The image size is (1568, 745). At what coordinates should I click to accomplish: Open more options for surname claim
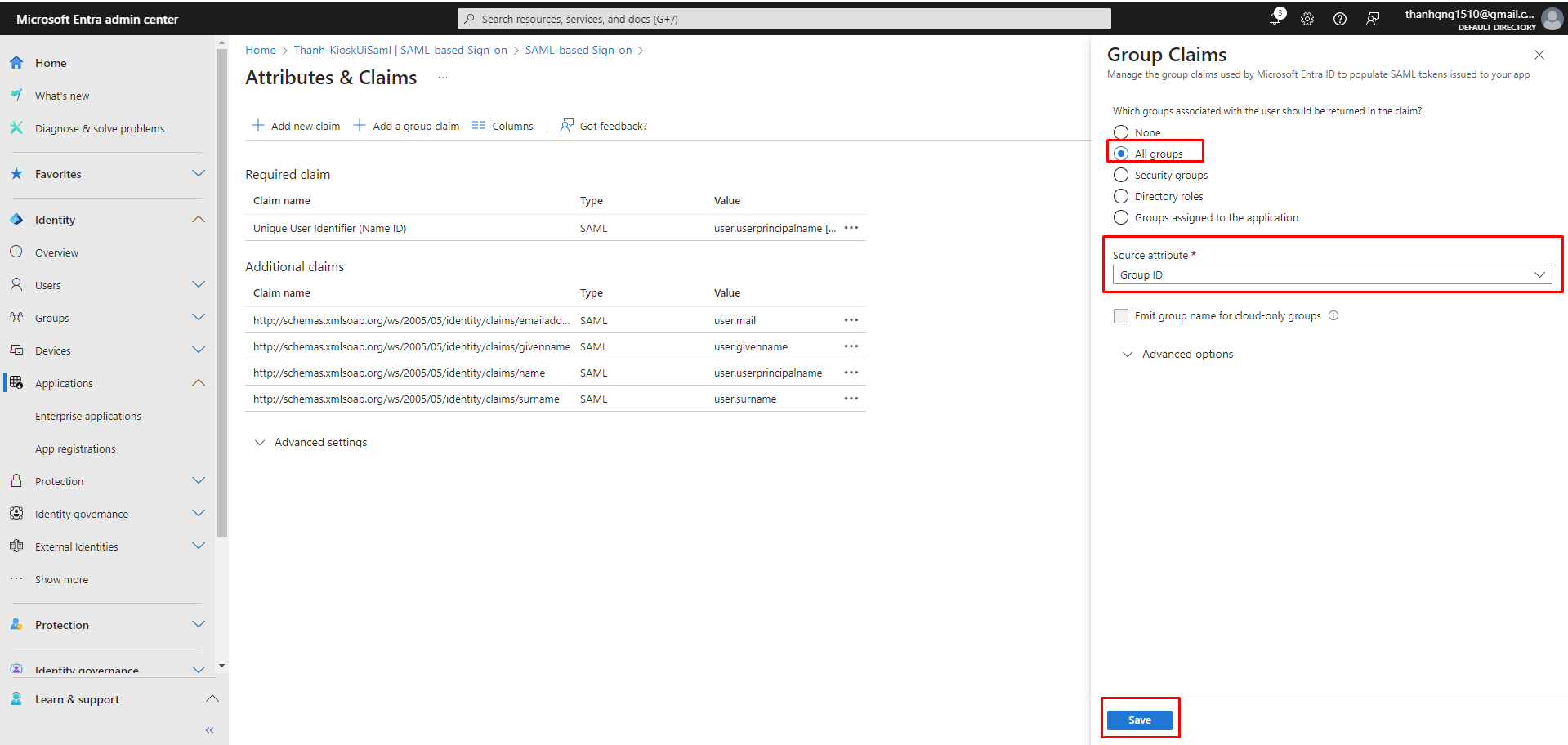(851, 399)
